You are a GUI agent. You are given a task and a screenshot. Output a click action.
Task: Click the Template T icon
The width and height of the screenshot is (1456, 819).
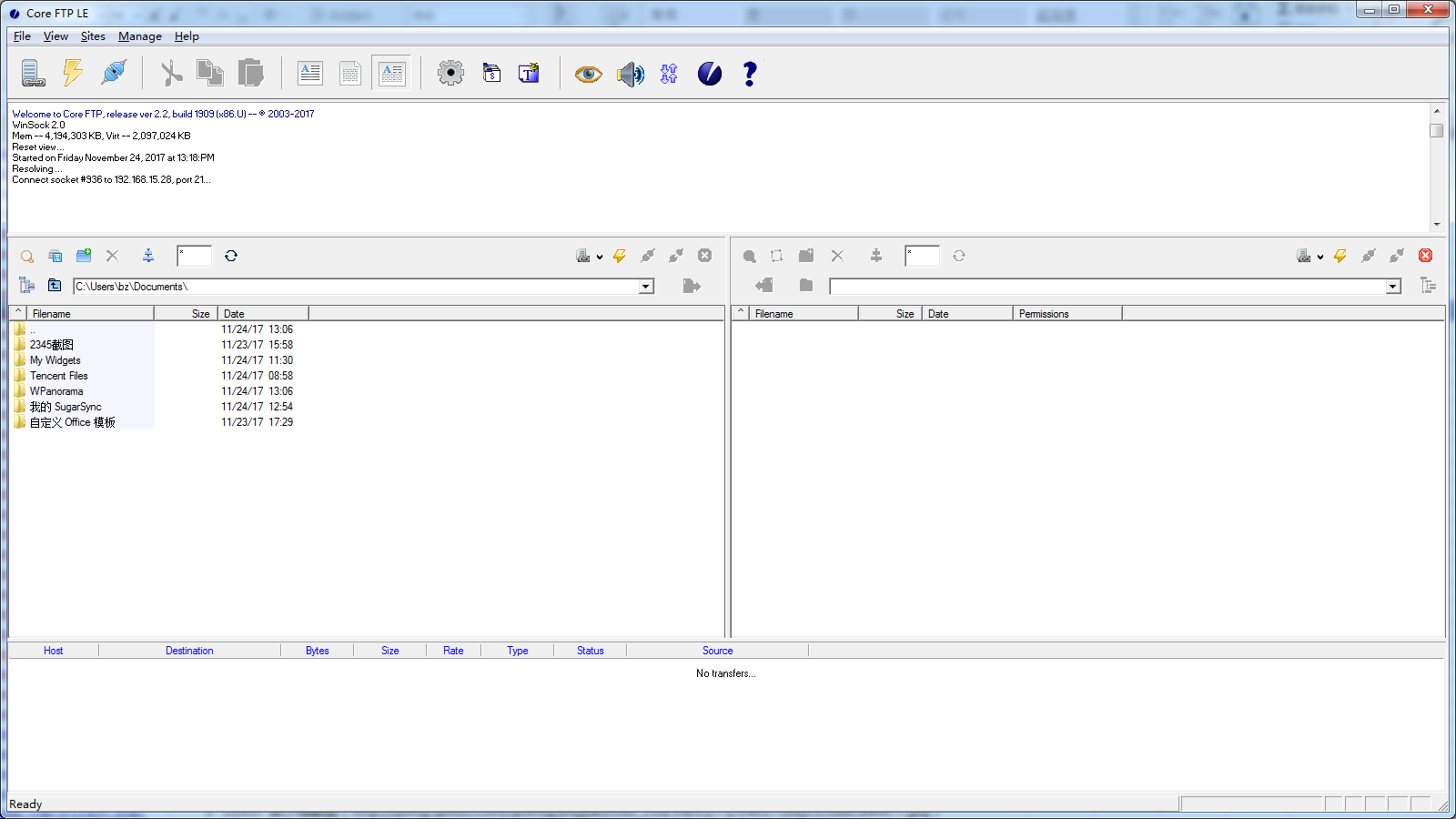(x=529, y=73)
